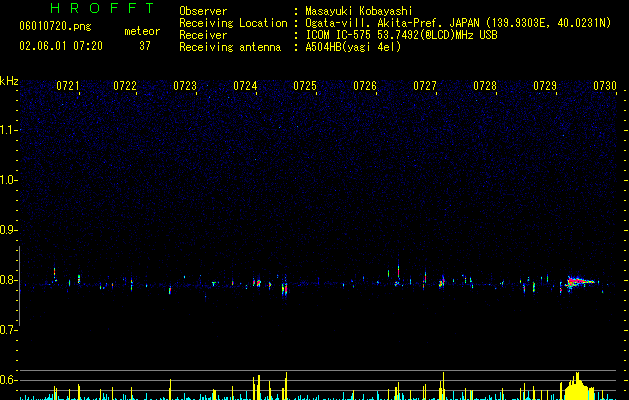The width and height of the screenshot is (629, 400).
Task: Click the kHz axis unit label
Action: pyautogui.click(x=9, y=81)
